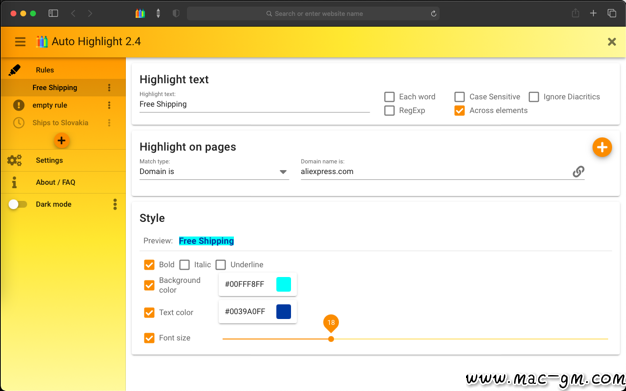Open three-dot menu for Ships to Slovakia
626x391 pixels.
pos(109,123)
